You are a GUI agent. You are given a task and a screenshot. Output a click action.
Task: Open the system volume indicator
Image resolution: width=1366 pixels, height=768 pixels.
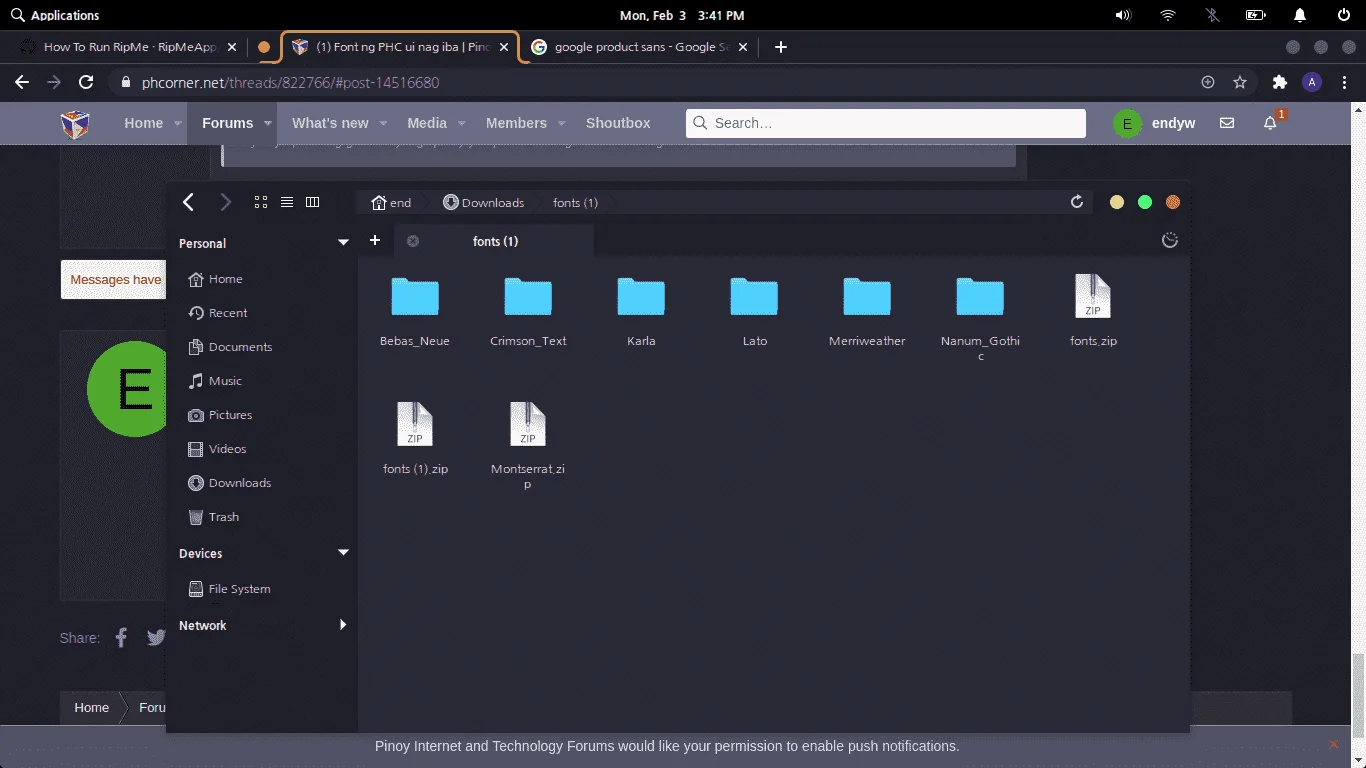click(1123, 15)
